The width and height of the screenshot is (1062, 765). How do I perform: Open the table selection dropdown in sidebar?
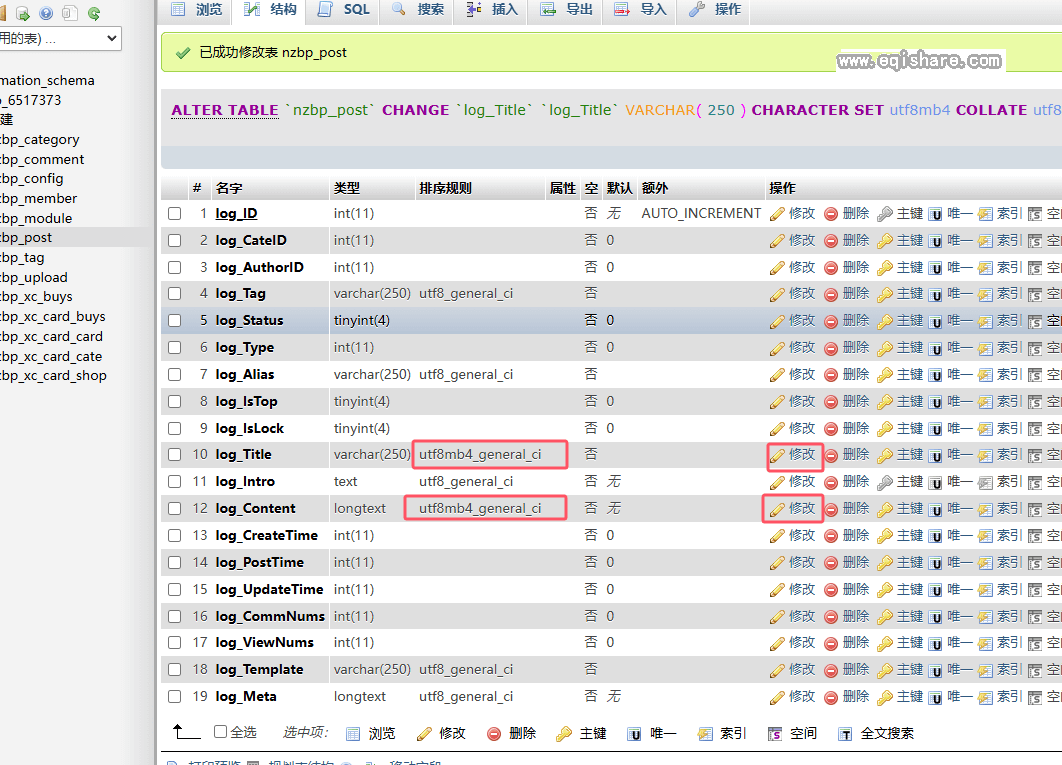pos(62,38)
